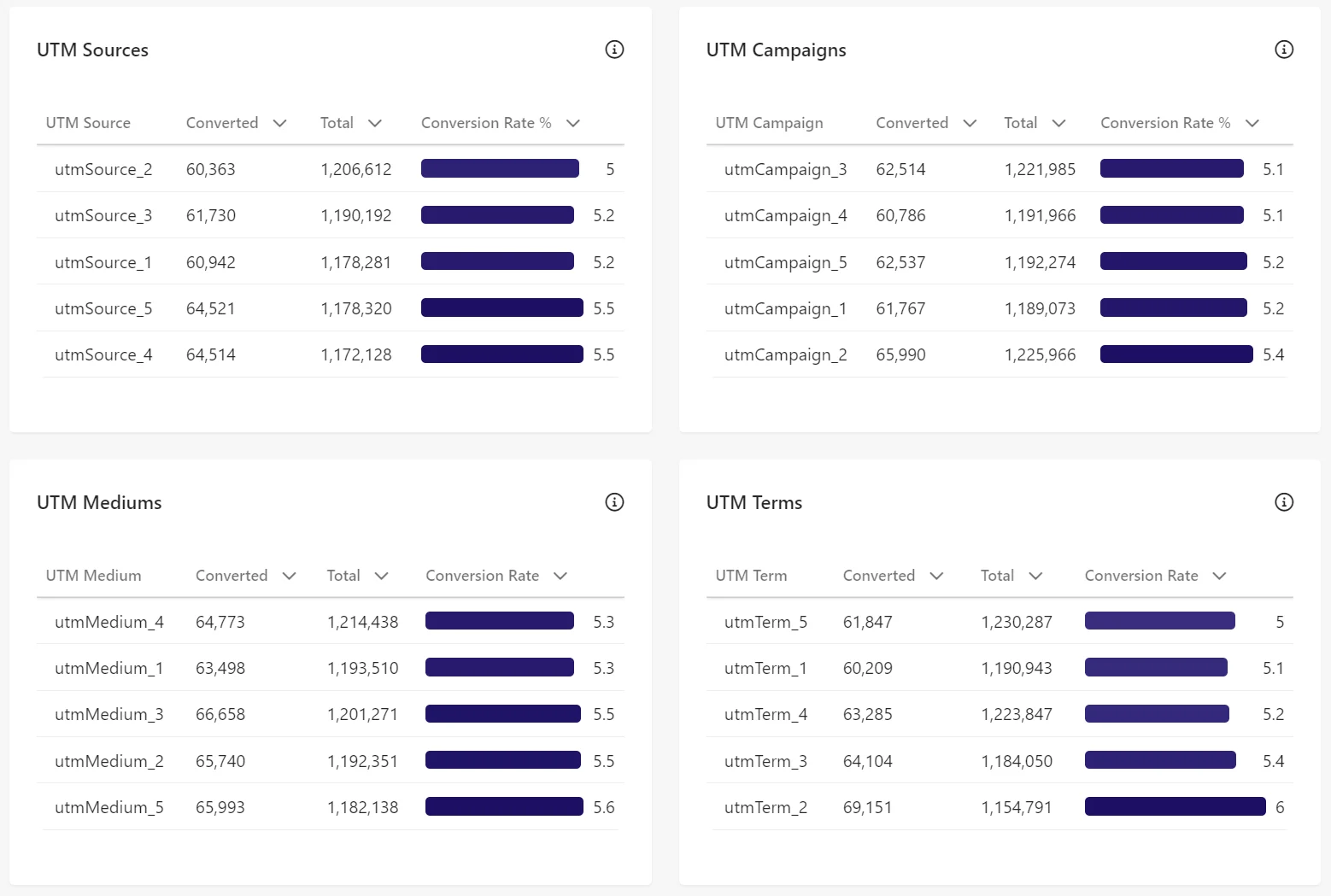This screenshot has height=896, width=1331.
Task: Click the utmMedium_3 conversion rate bar
Action: coord(502,713)
